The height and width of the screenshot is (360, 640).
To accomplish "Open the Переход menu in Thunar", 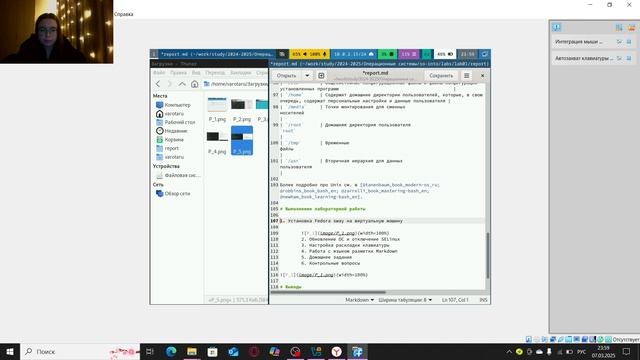I will click(215, 73).
